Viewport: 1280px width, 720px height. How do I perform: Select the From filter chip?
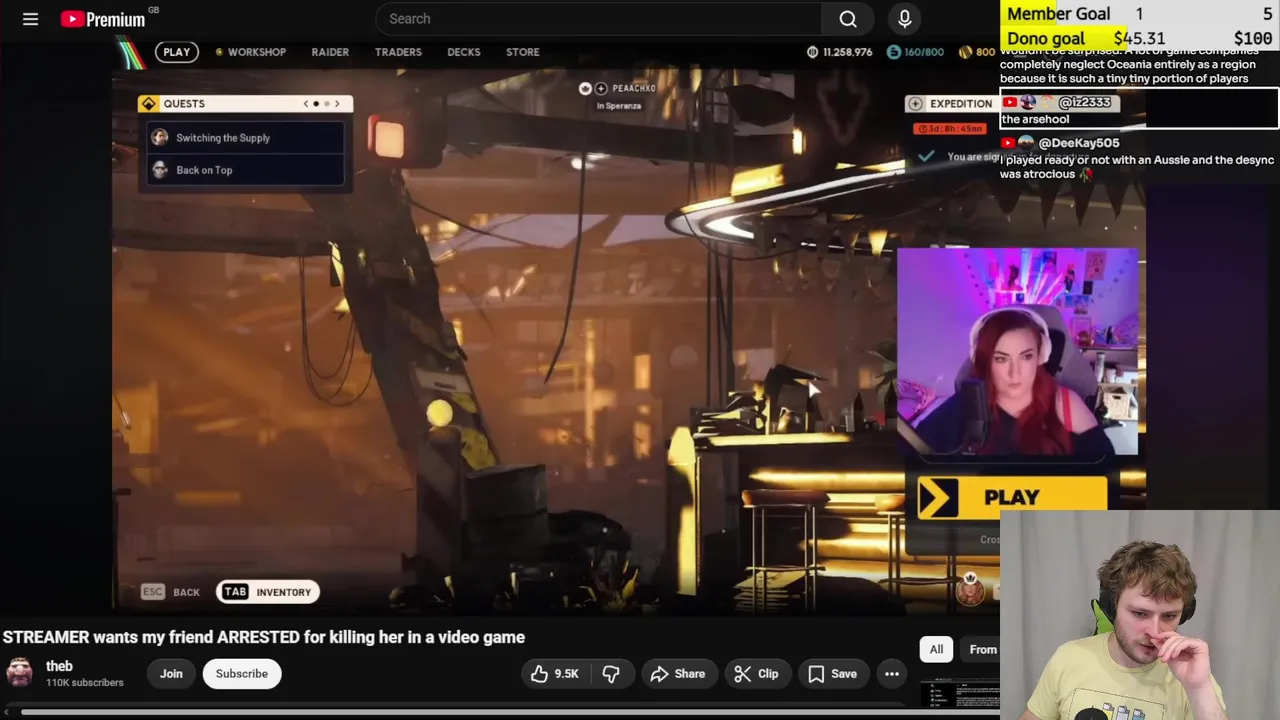pos(981,650)
